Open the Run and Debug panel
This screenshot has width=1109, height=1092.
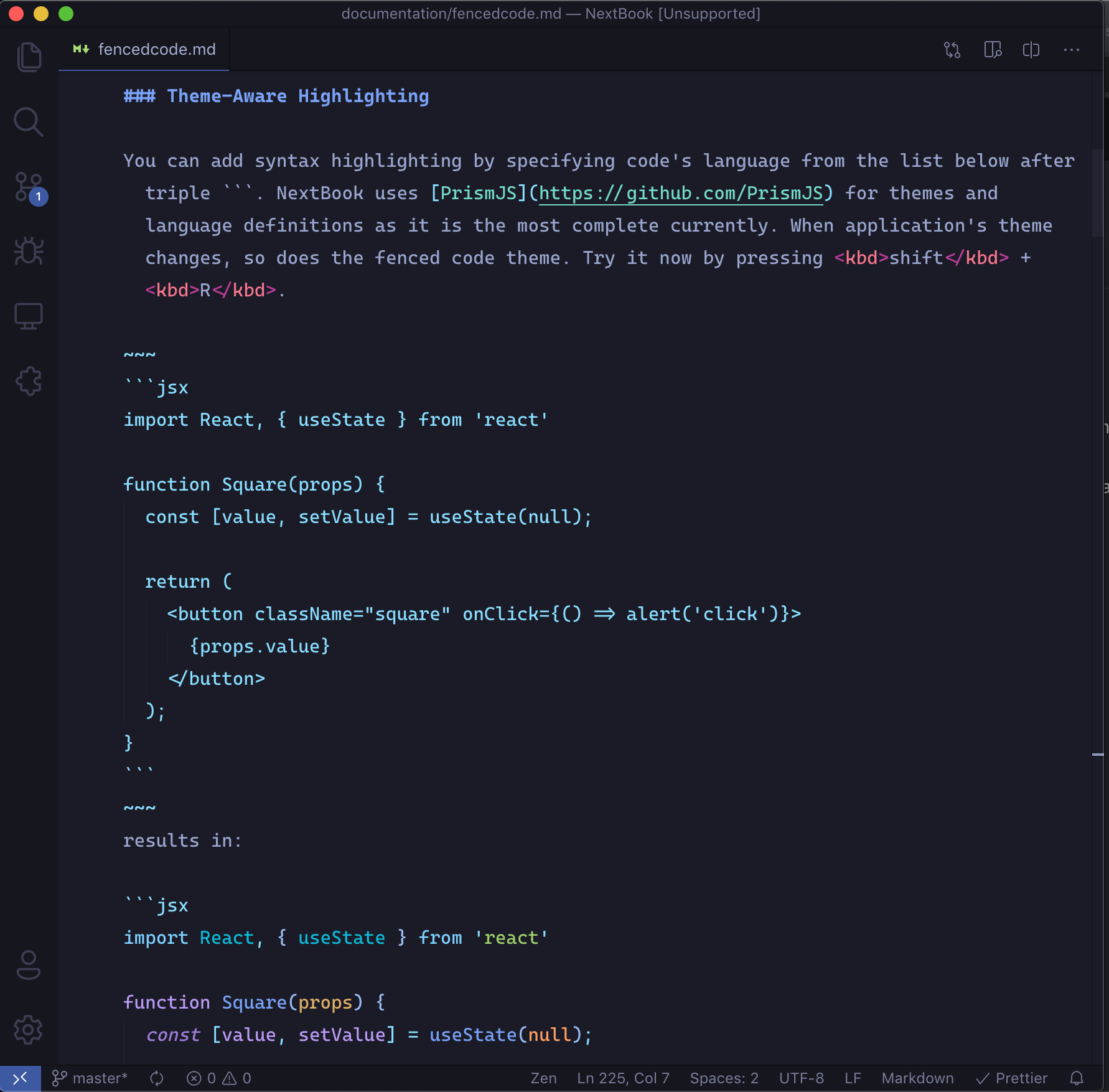29,252
